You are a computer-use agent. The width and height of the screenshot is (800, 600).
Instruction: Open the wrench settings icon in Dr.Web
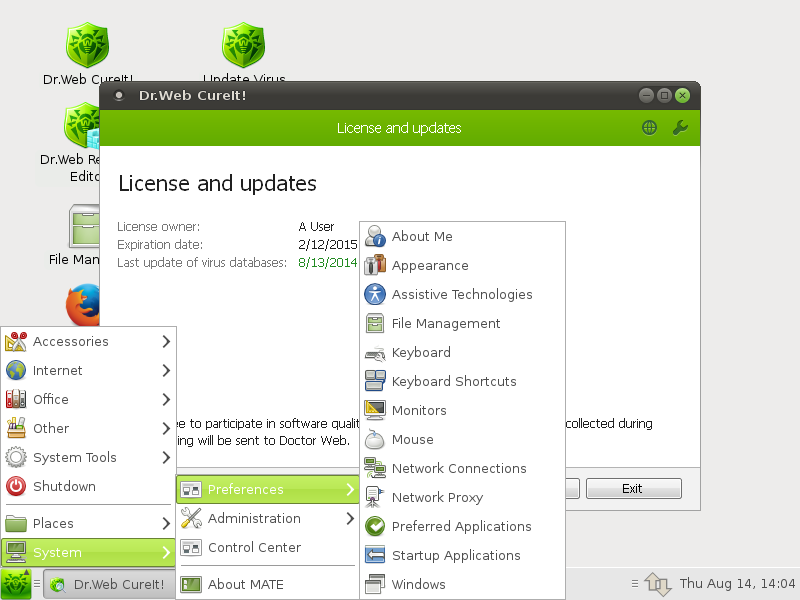[680, 128]
